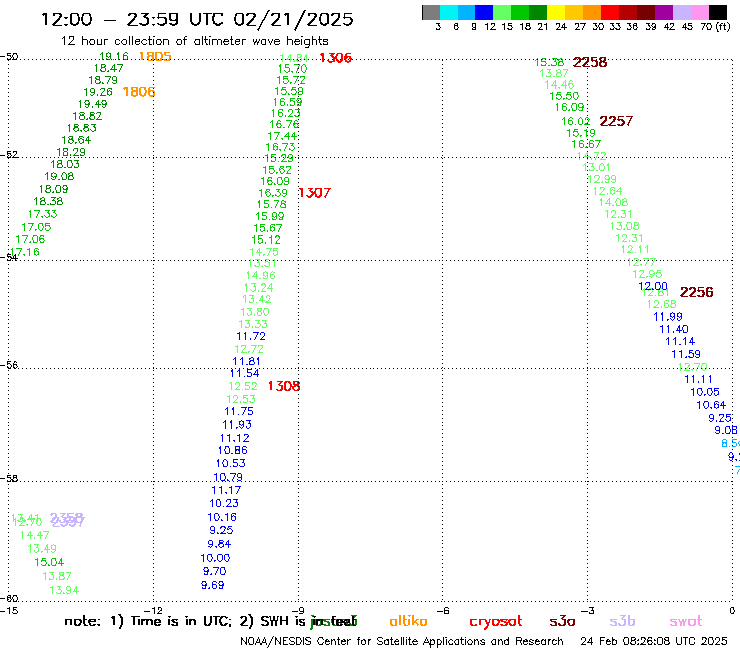Select the reading 15.12
740x650 pixels.
266,240
